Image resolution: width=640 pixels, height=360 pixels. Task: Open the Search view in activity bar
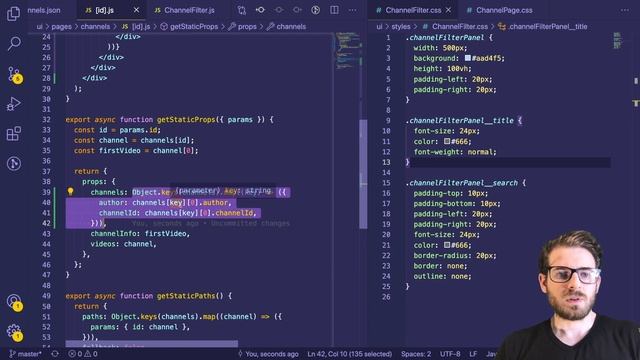coord(14,43)
